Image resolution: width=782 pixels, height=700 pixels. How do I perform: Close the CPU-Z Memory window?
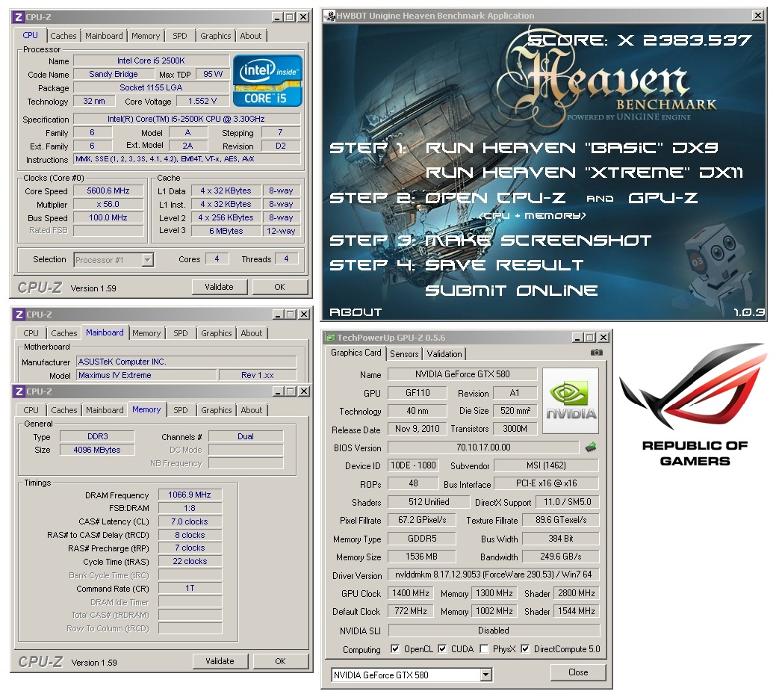[x=303, y=391]
